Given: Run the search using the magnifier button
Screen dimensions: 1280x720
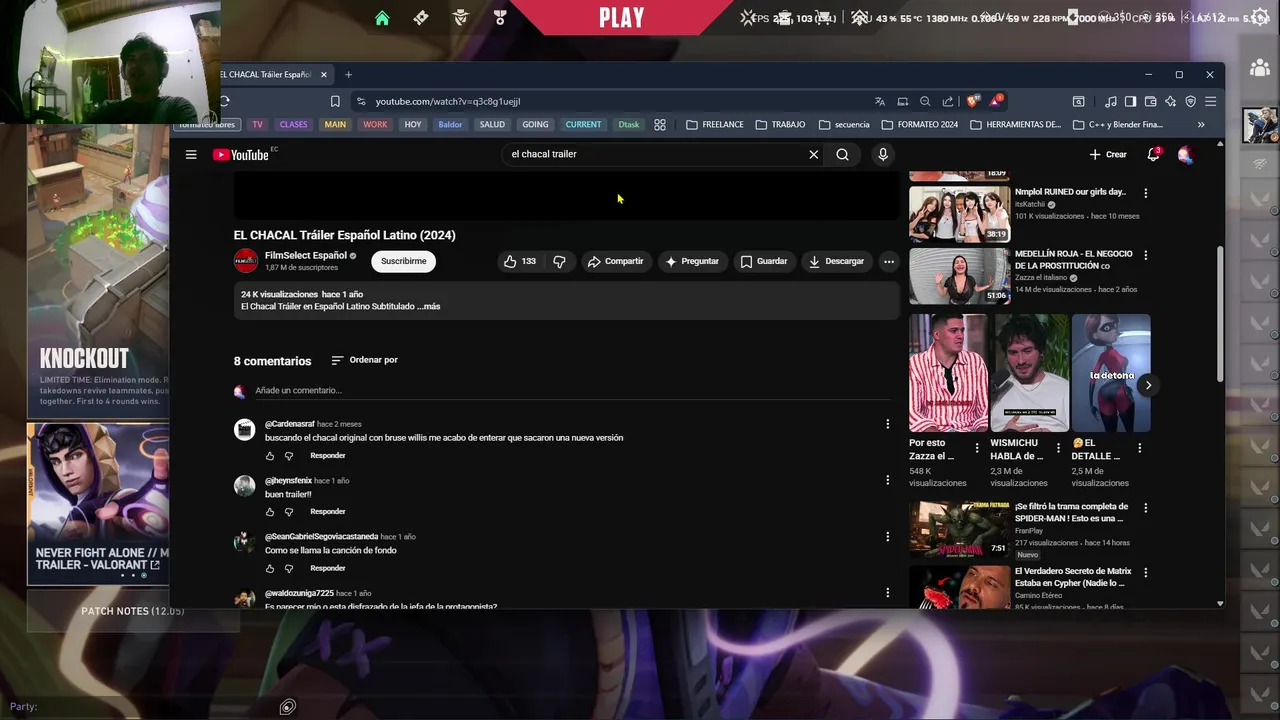Looking at the screenshot, I should point(842,155).
